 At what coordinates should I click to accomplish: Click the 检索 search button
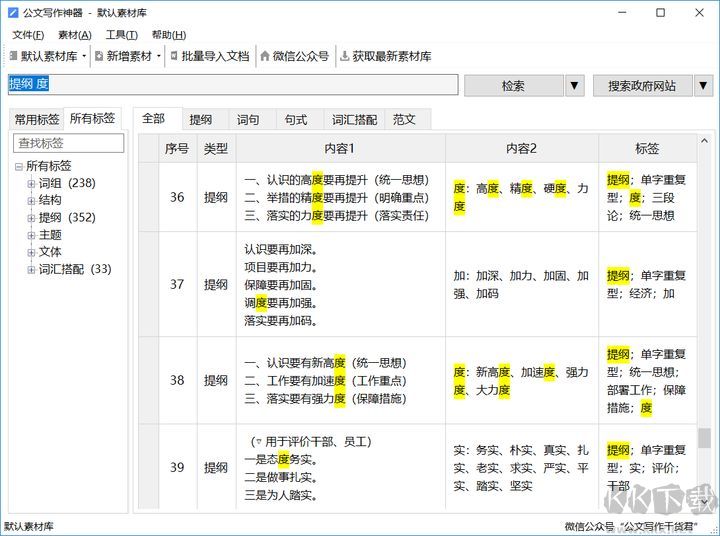[x=513, y=85]
